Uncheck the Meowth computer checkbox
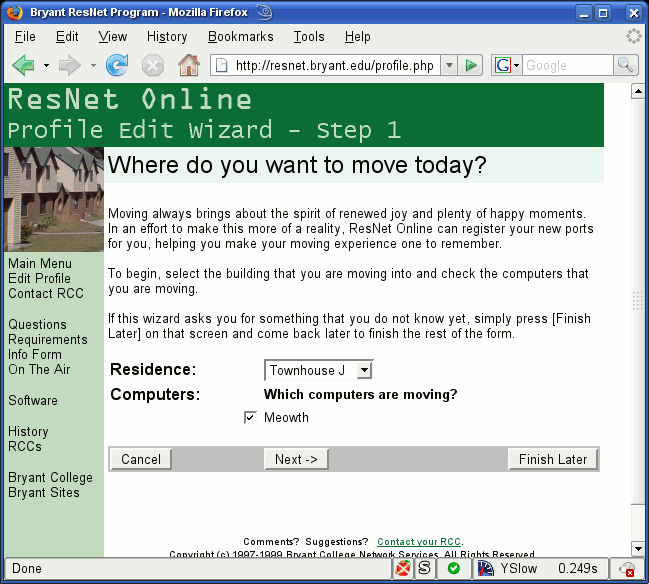 coord(250,417)
